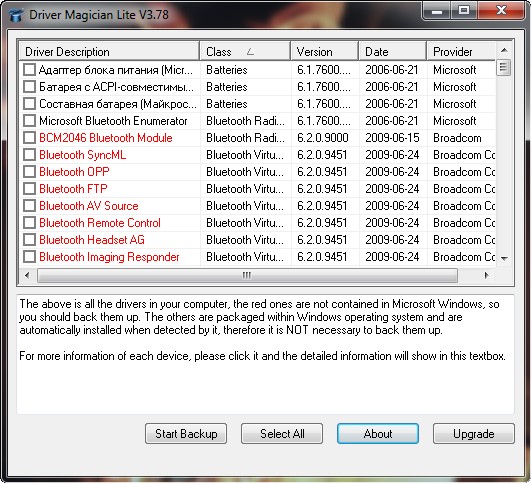
Task: Enable the Bluetooth Headset AG checkbox
Action: (x=30, y=239)
